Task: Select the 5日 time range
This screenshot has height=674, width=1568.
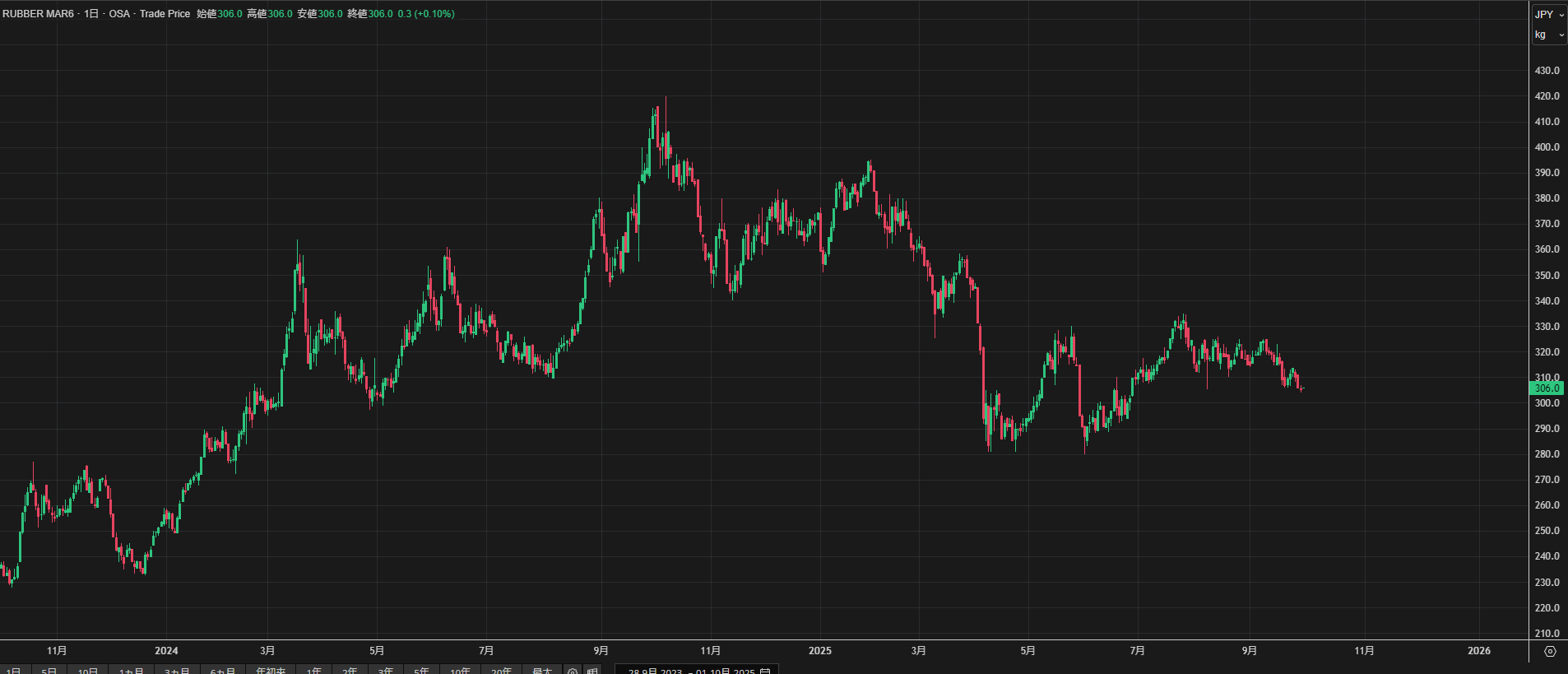Action: pyautogui.click(x=49, y=672)
